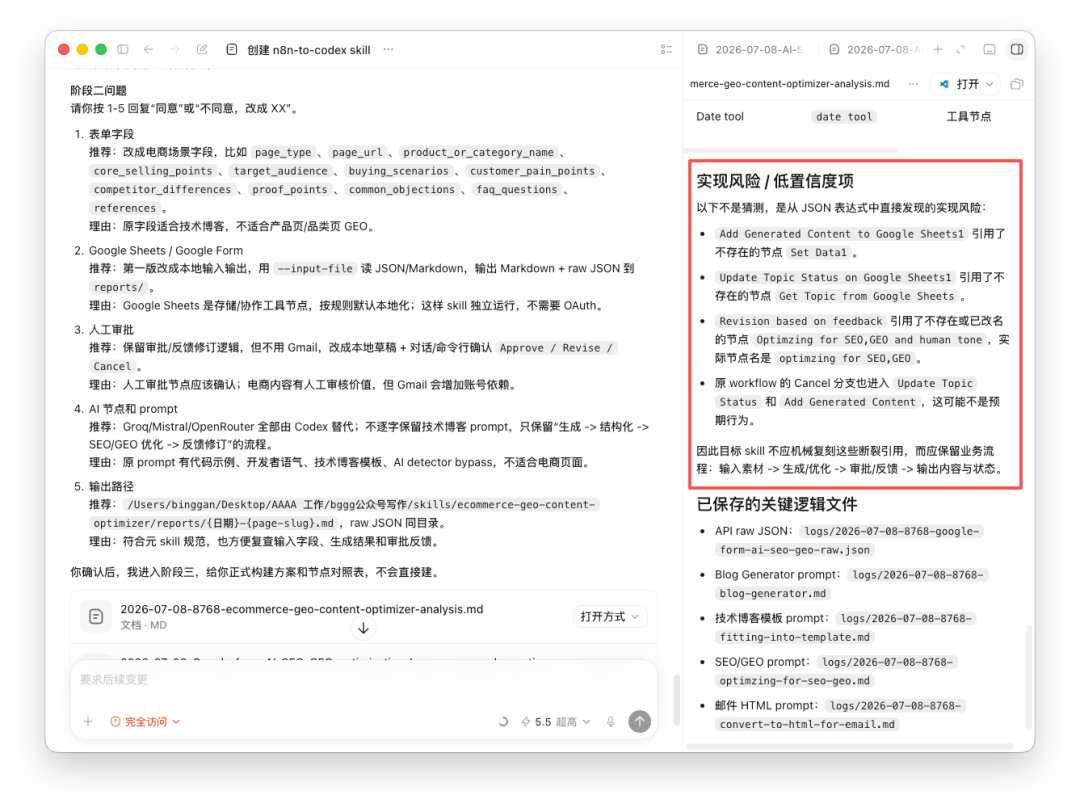Click code text 'Set Data1'
The image size is (1080, 812).
pyautogui.click(x=818, y=253)
